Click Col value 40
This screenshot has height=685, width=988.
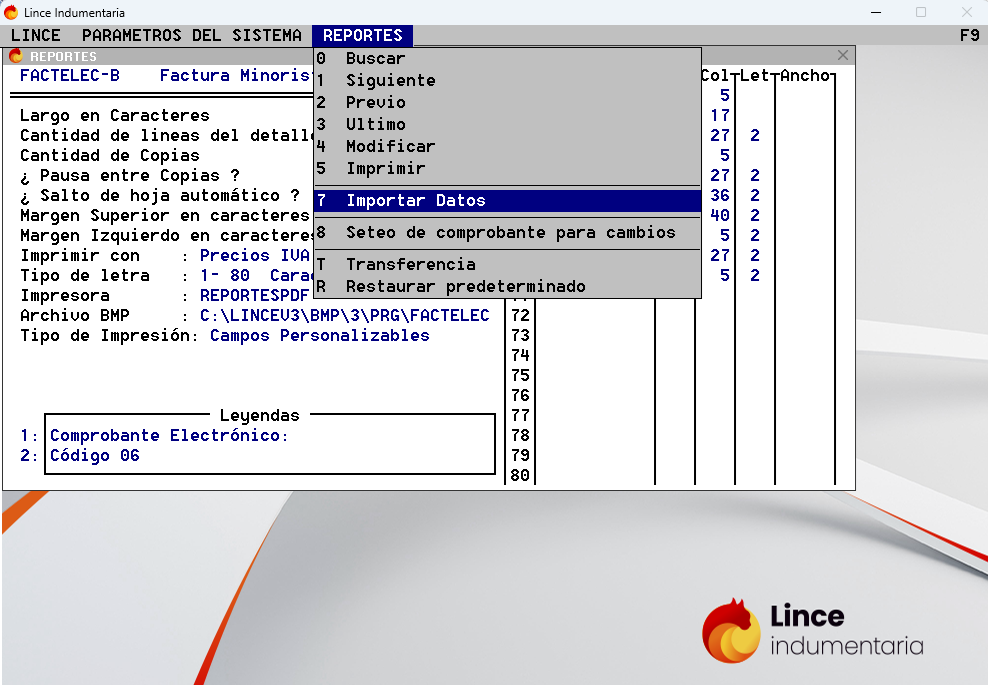pos(720,216)
